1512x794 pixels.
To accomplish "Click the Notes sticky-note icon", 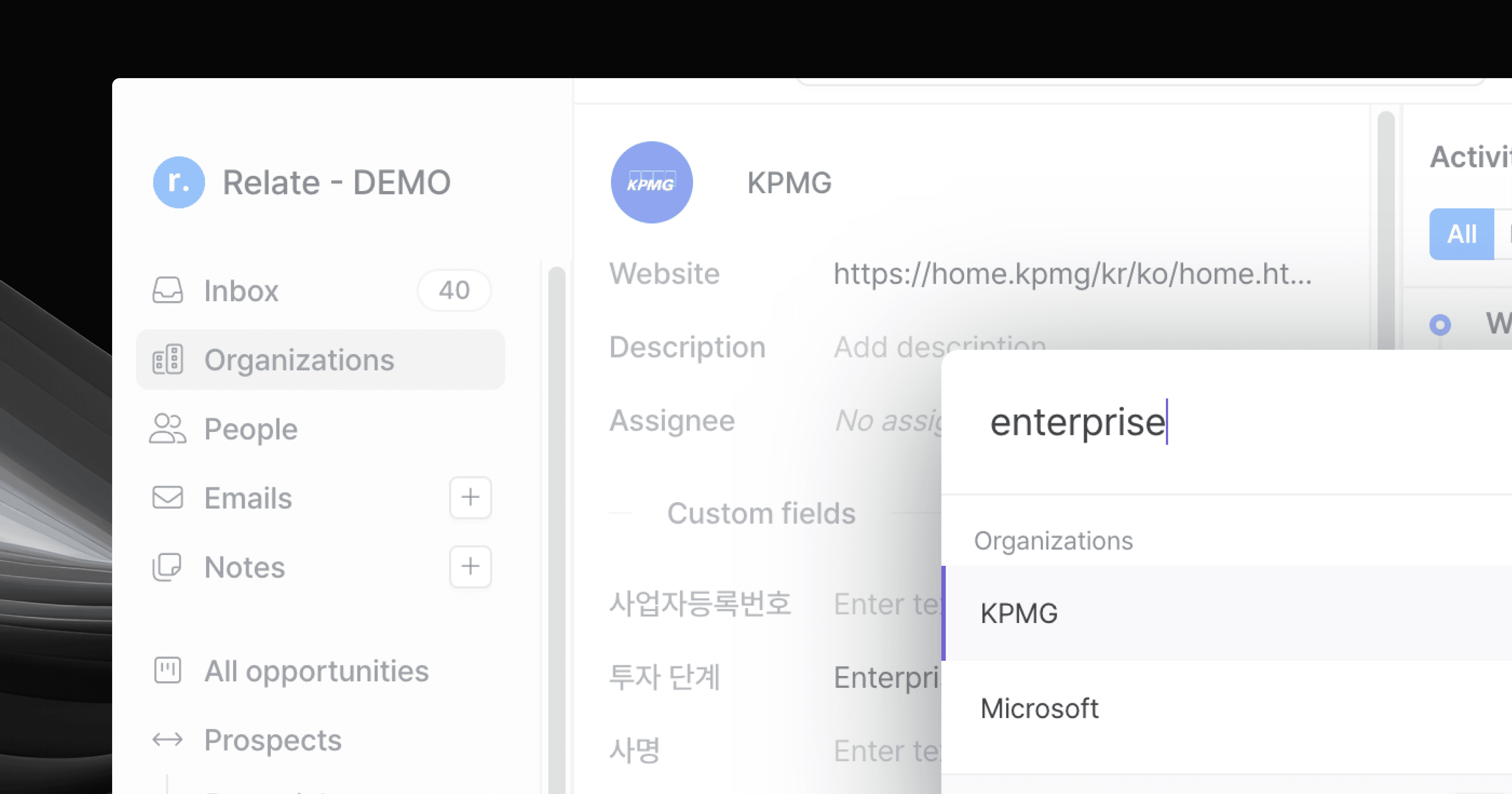I will point(168,567).
